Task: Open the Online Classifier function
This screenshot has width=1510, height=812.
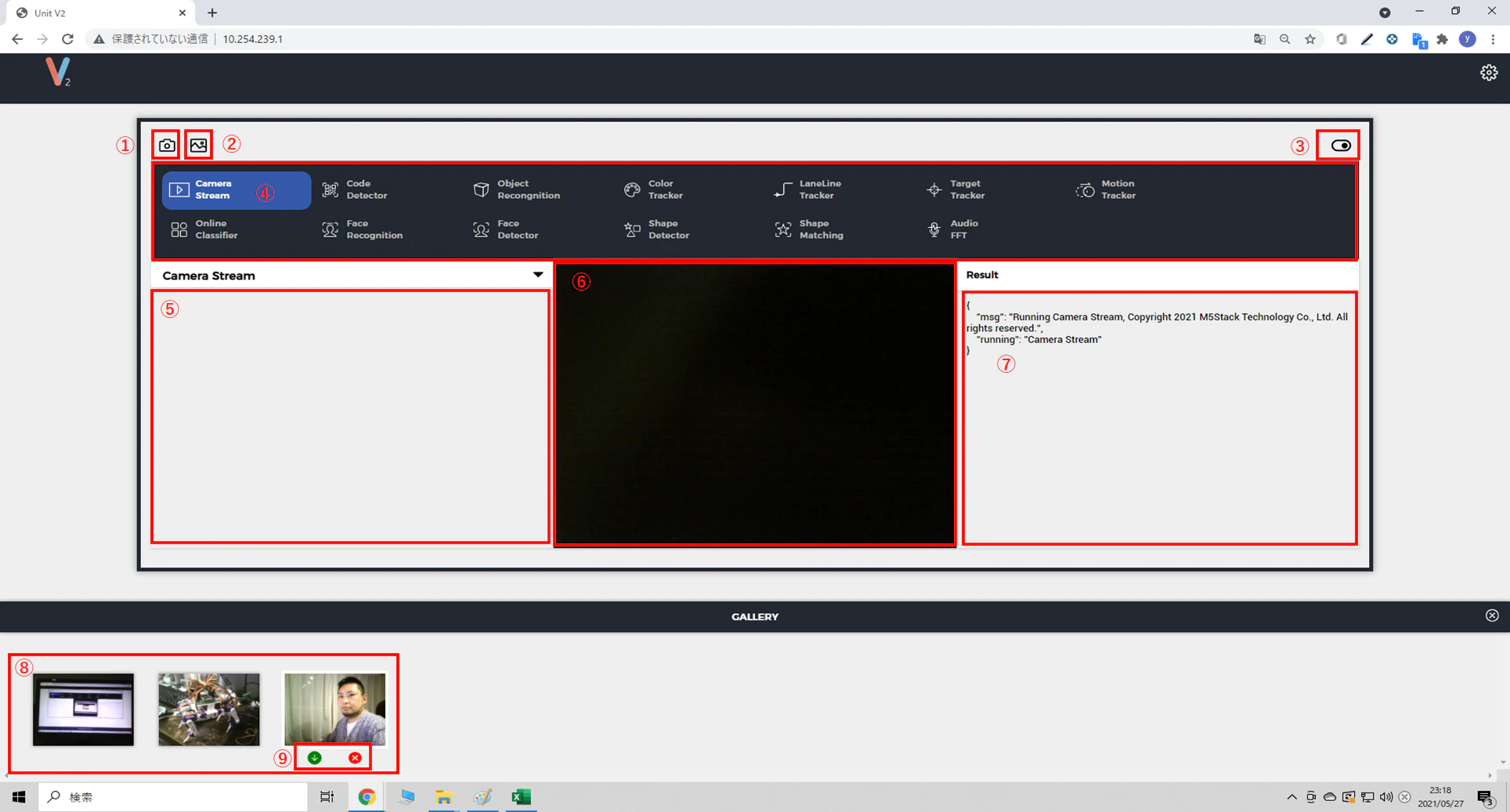Action: point(204,229)
